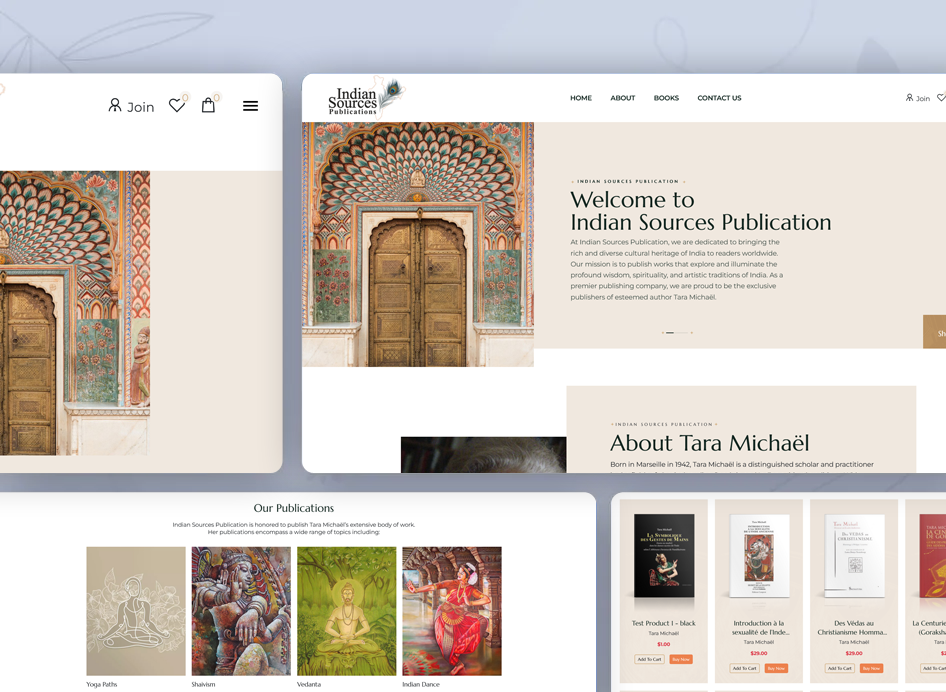Click the 'Yoga Paths' caption label
Screen dimensions: 946x692
click(x=101, y=684)
